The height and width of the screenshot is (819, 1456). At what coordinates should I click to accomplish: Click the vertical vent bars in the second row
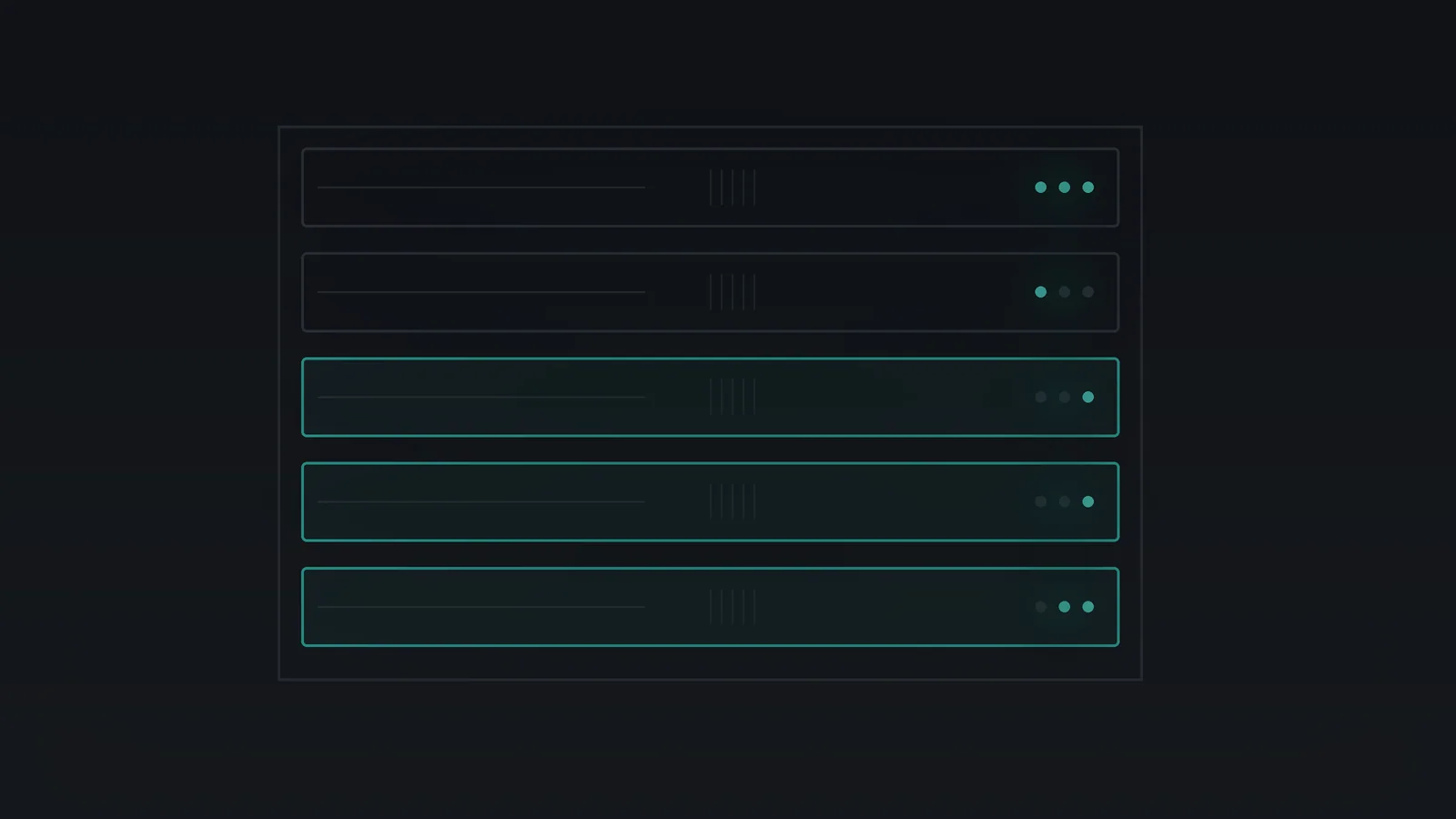click(x=733, y=292)
